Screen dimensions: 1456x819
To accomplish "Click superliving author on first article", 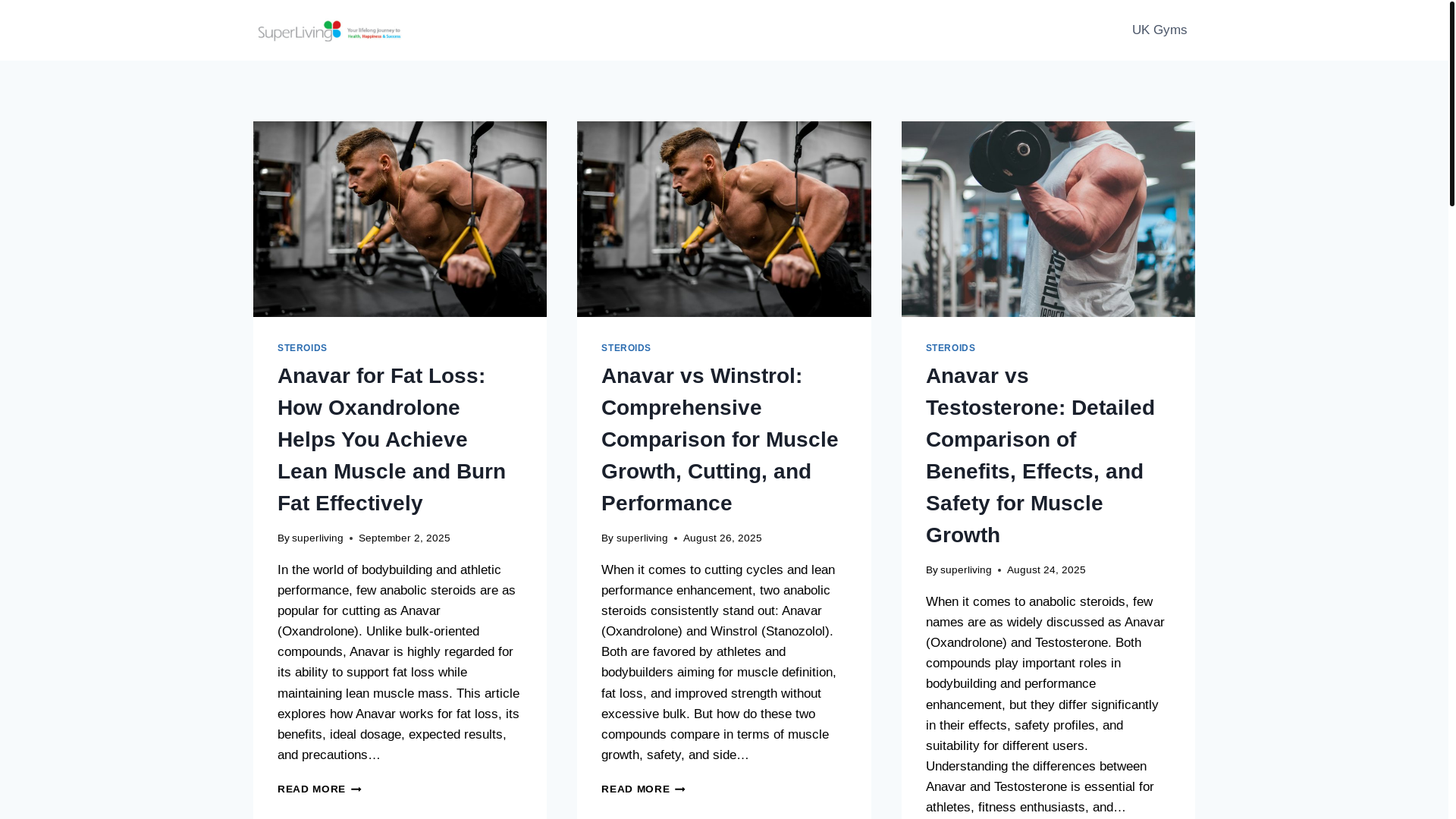I will [x=317, y=538].
